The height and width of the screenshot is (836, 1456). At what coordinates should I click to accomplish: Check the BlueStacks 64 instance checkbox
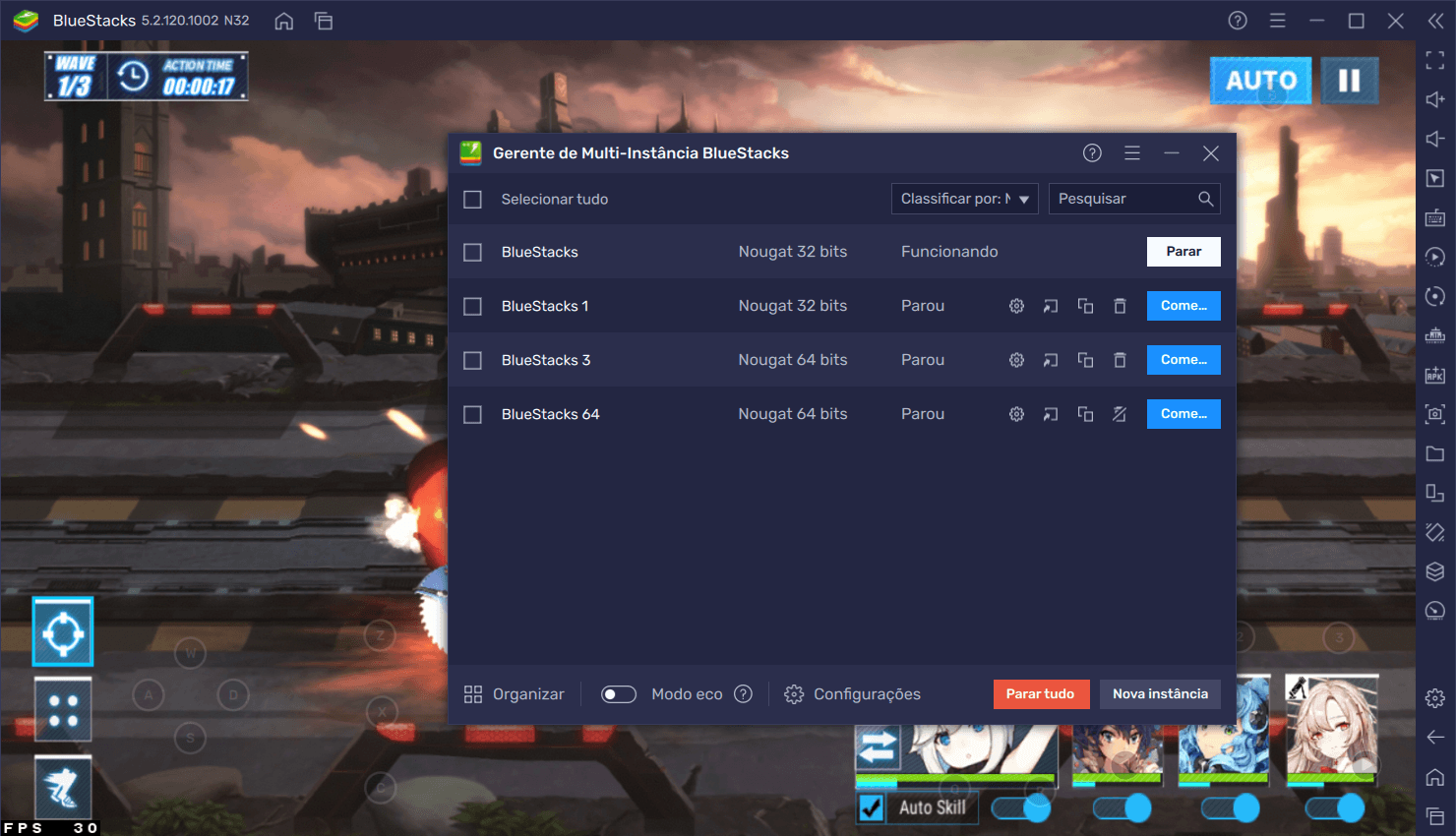pyautogui.click(x=472, y=415)
